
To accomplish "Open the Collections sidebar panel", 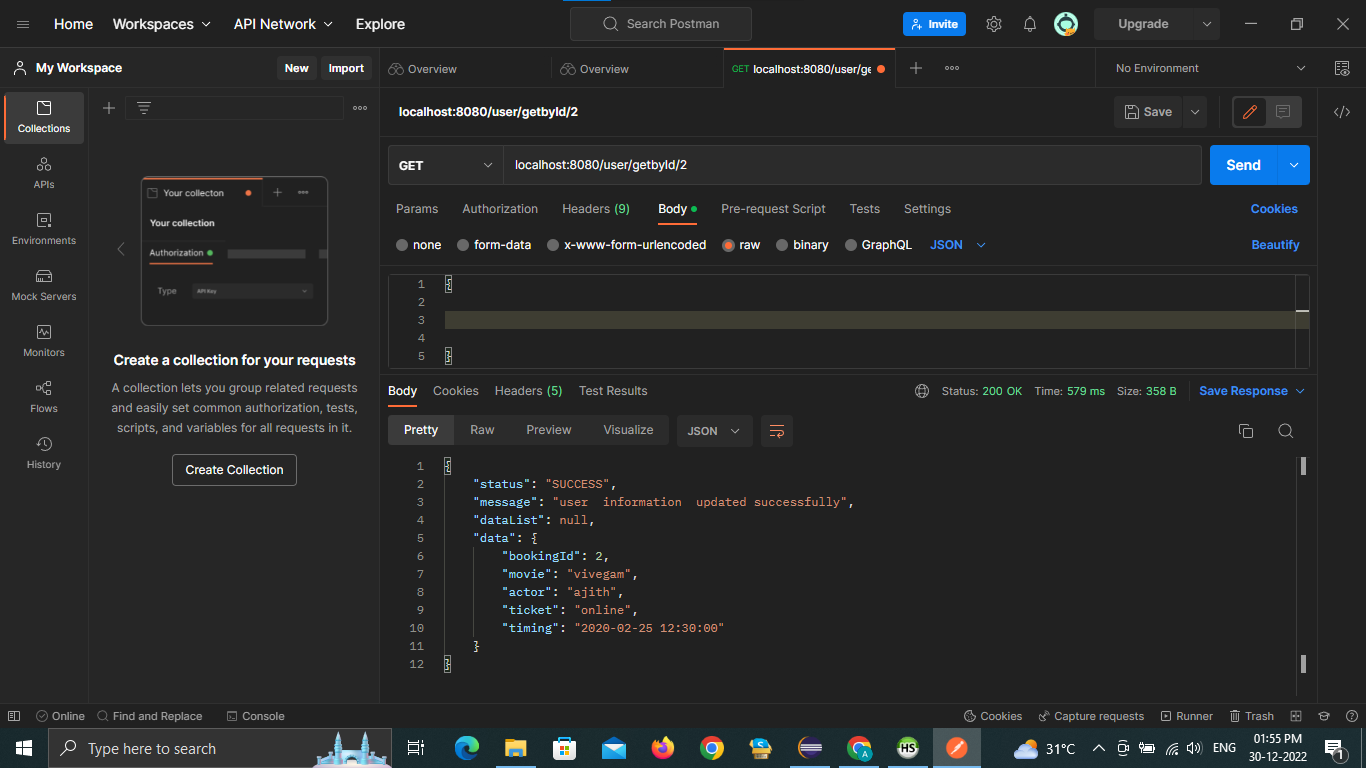I will pyautogui.click(x=44, y=117).
